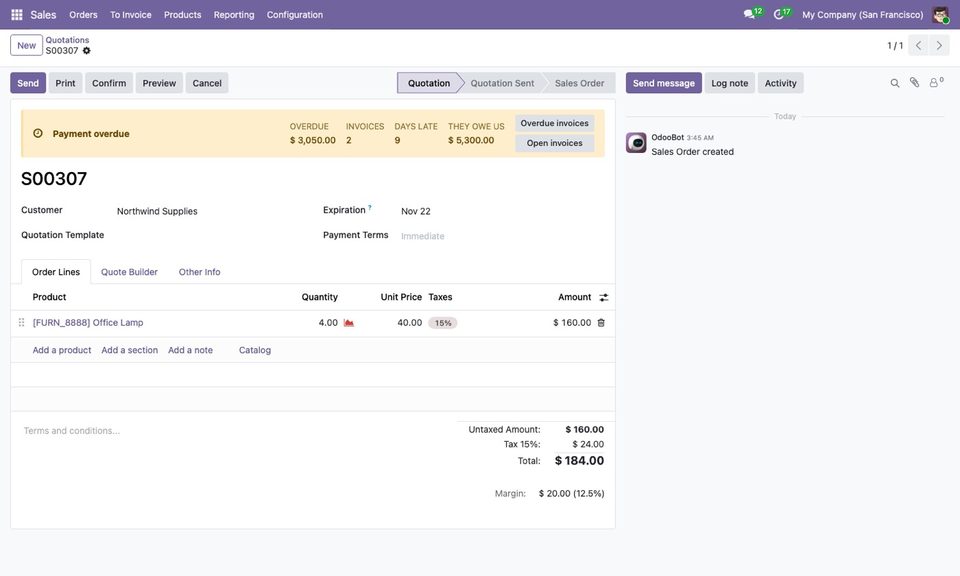Open the activities clock icon
The width and height of the screenshot is (960, 576).
coord(779,14)
